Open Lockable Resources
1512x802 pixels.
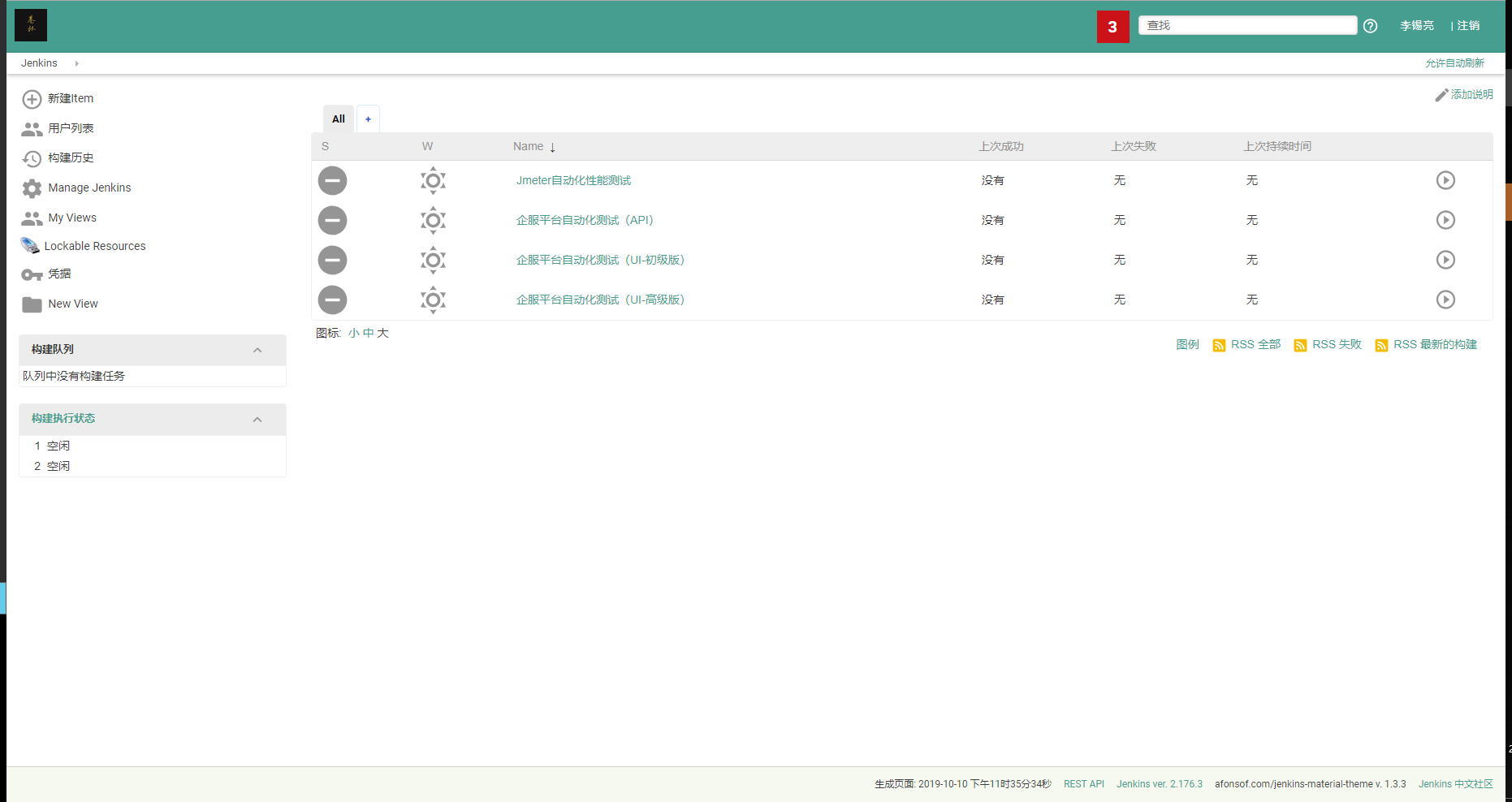point(95,245)
